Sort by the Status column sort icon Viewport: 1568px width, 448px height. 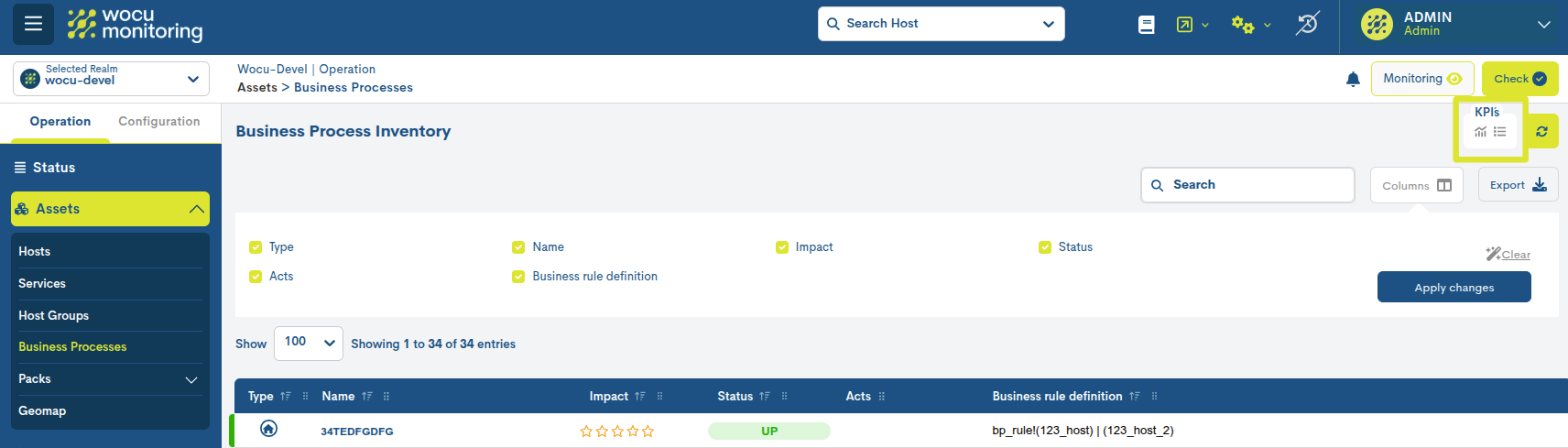[765, 397]
